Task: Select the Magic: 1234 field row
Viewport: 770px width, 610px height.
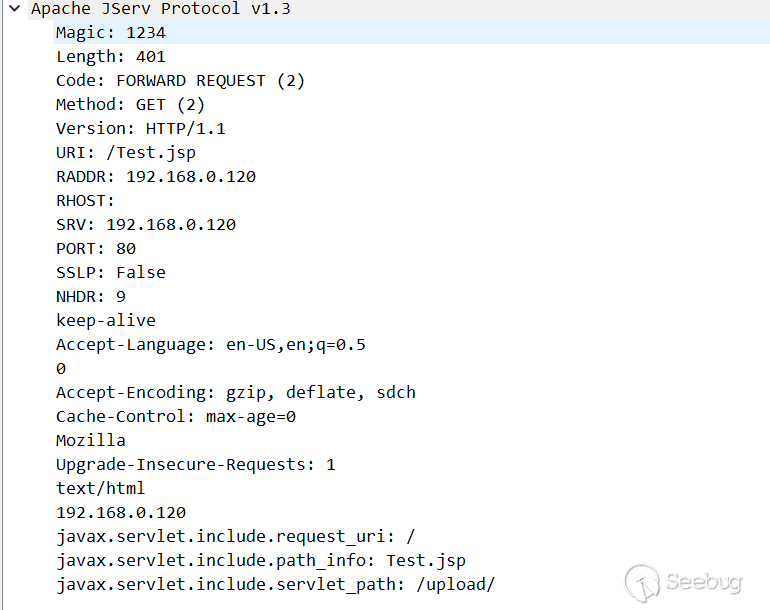Action: click(110, 33)
